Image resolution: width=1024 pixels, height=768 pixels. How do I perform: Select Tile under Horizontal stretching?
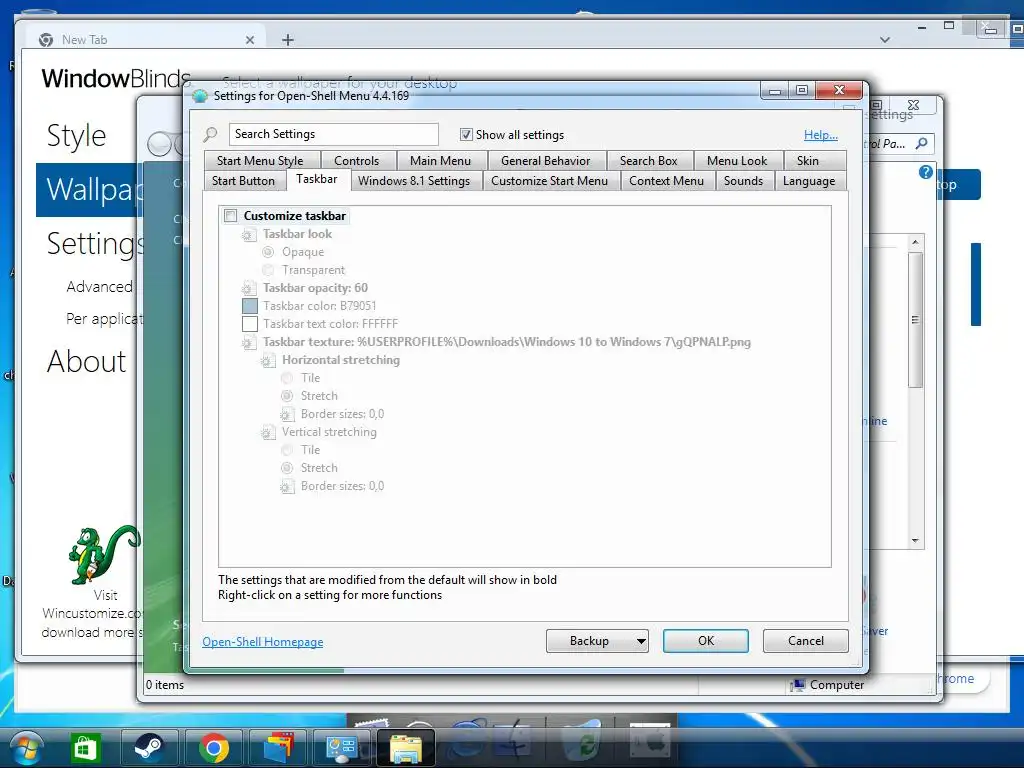coord(287,378)
